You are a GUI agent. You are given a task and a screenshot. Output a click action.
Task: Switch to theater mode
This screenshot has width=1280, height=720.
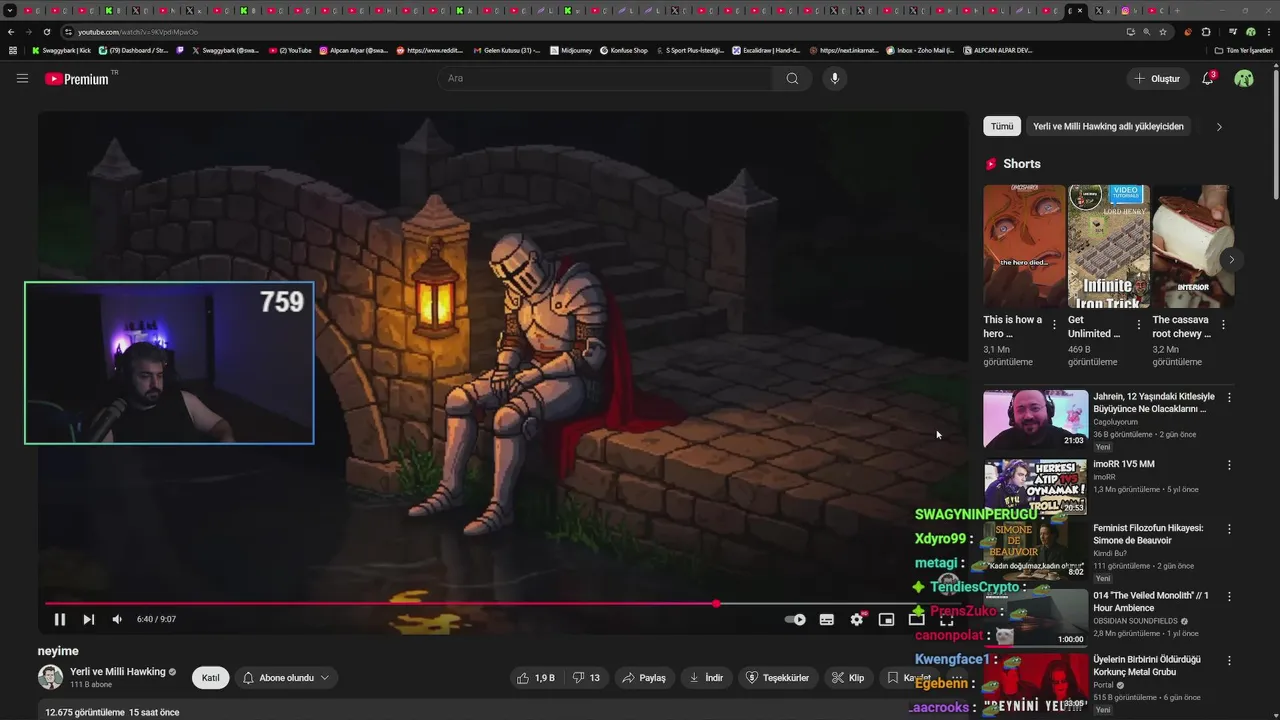point(916,619)
